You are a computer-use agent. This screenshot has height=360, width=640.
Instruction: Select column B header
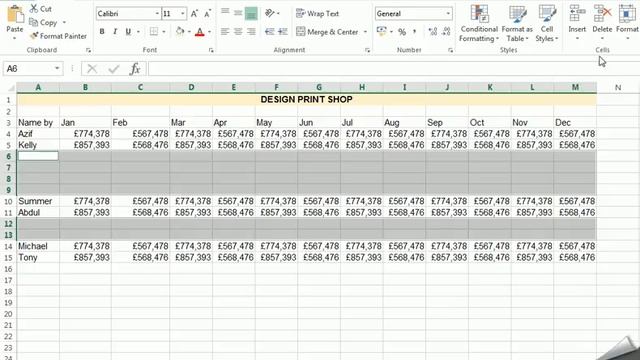(x=85, y=87)
